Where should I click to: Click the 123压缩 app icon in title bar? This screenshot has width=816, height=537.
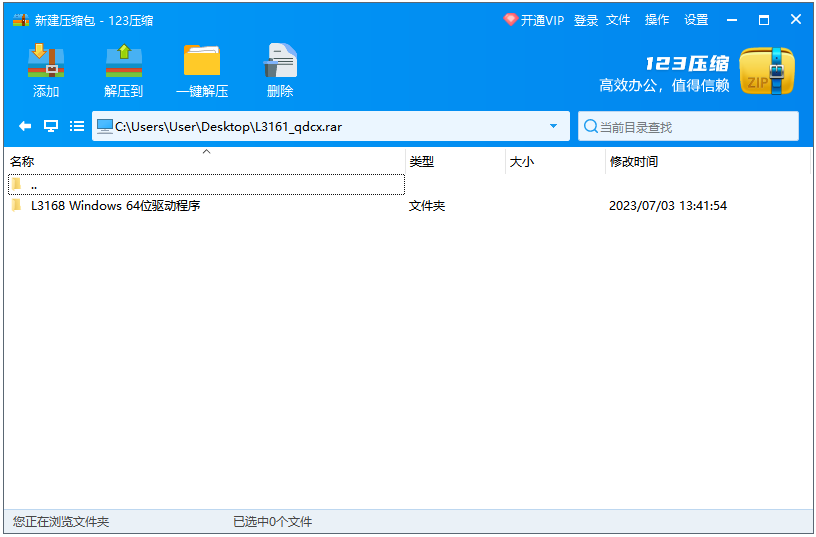(x=21, y=20)
